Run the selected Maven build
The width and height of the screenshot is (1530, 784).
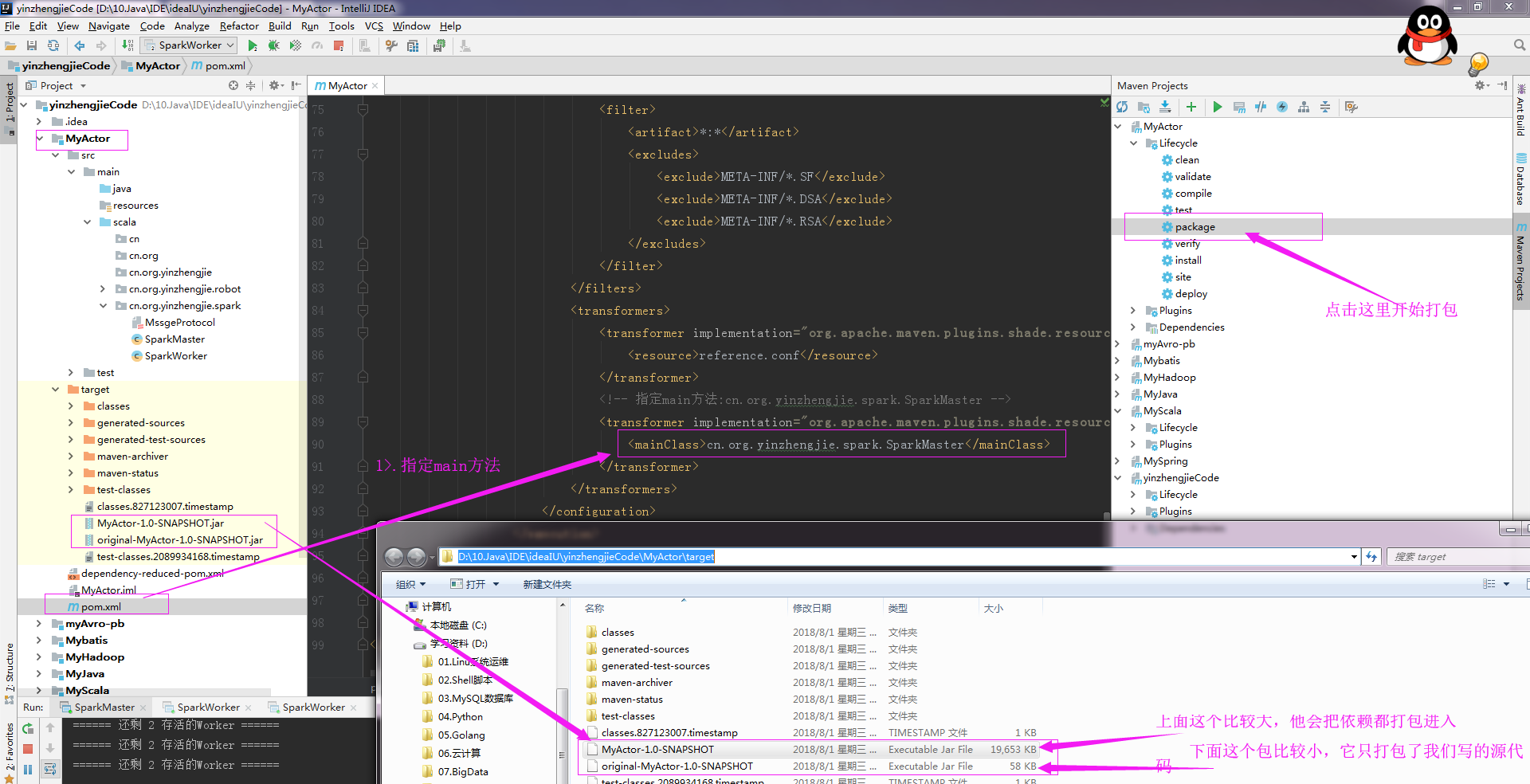click(x=1218, y=107)
